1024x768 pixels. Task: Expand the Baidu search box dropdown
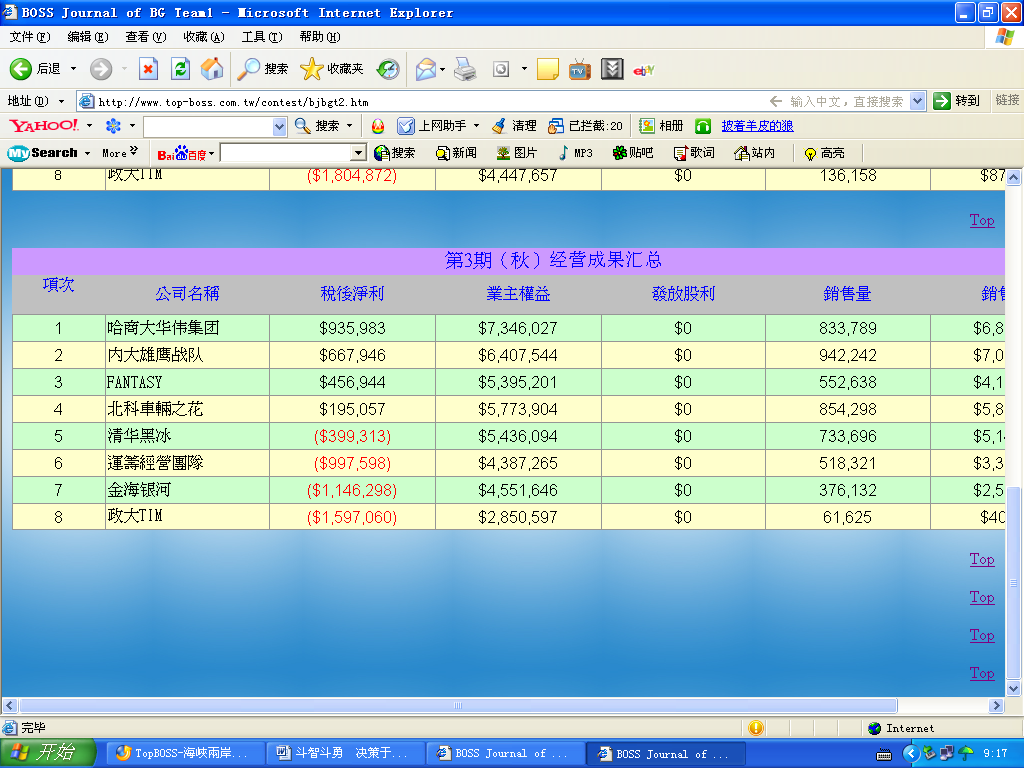[358, 153]
